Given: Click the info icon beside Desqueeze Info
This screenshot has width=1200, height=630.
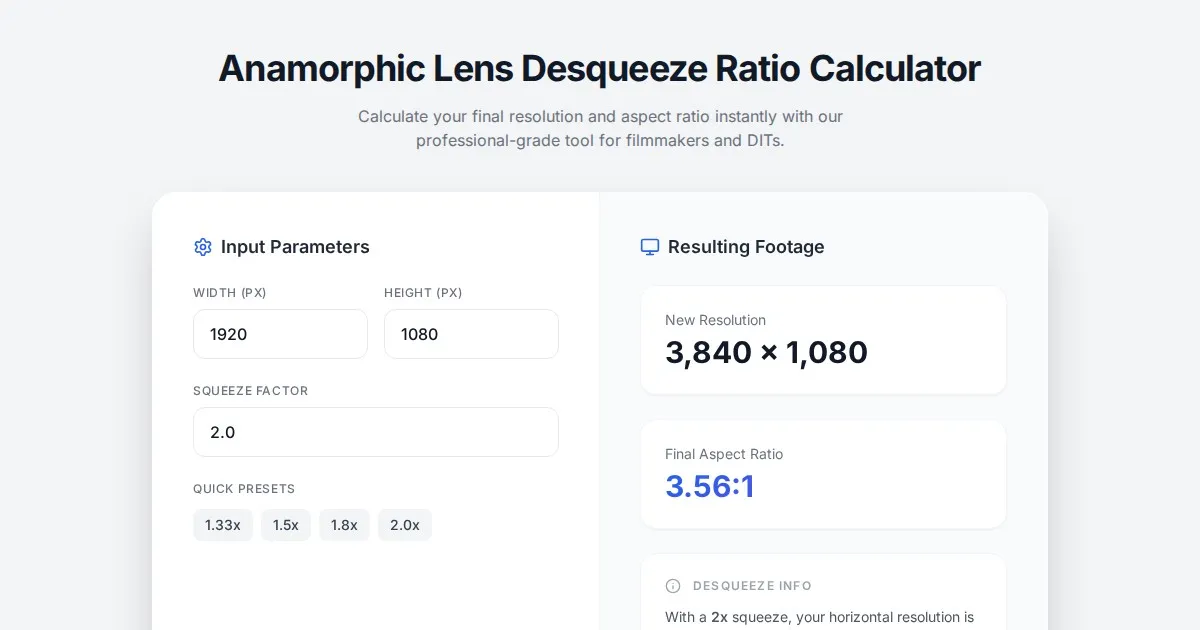Looking at the screenshot, I should coord(673,586).
